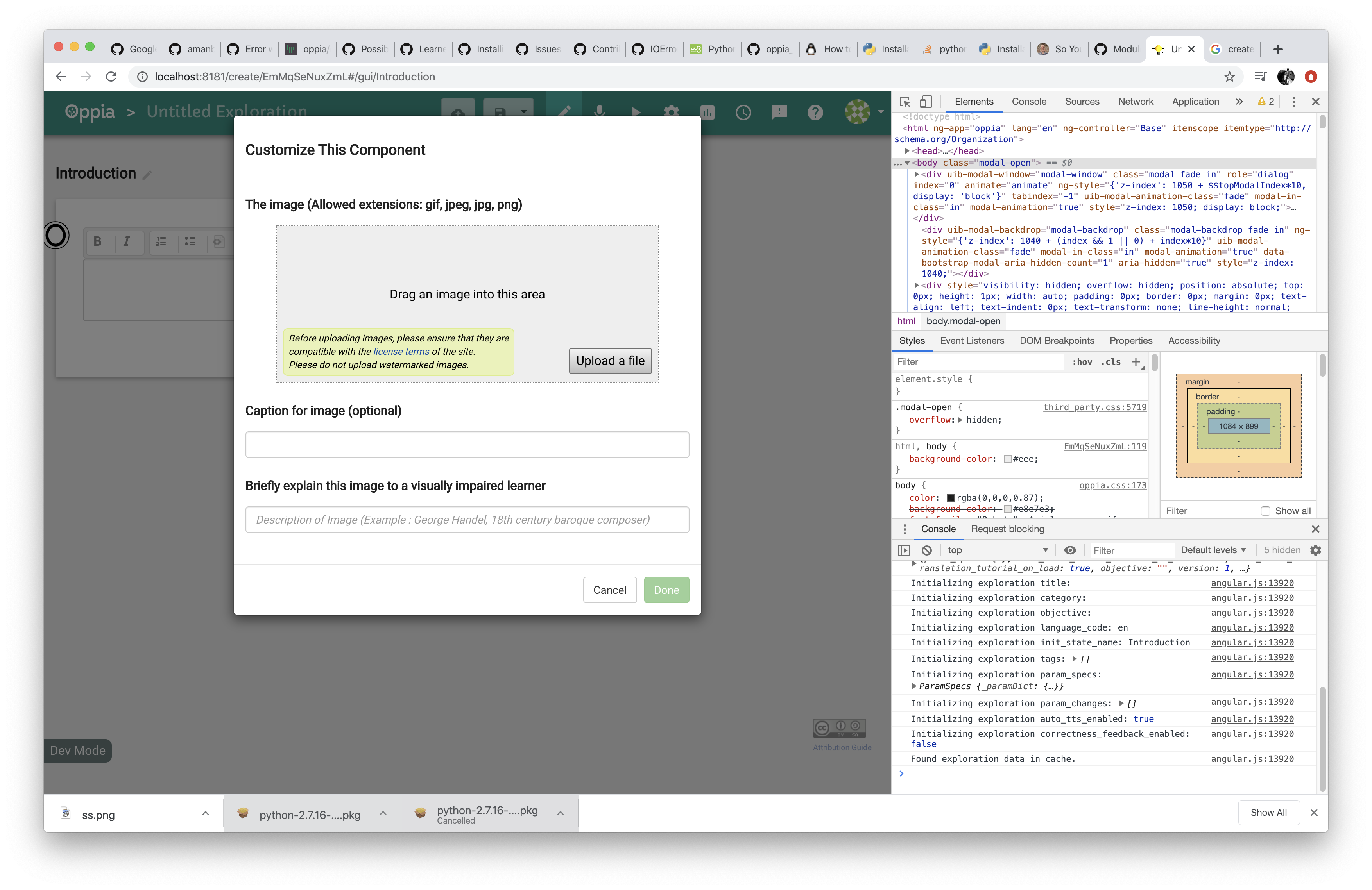This screenshot has height=890, width=1372.
Task: Open the console settings gear
Action: (1315, 550)
